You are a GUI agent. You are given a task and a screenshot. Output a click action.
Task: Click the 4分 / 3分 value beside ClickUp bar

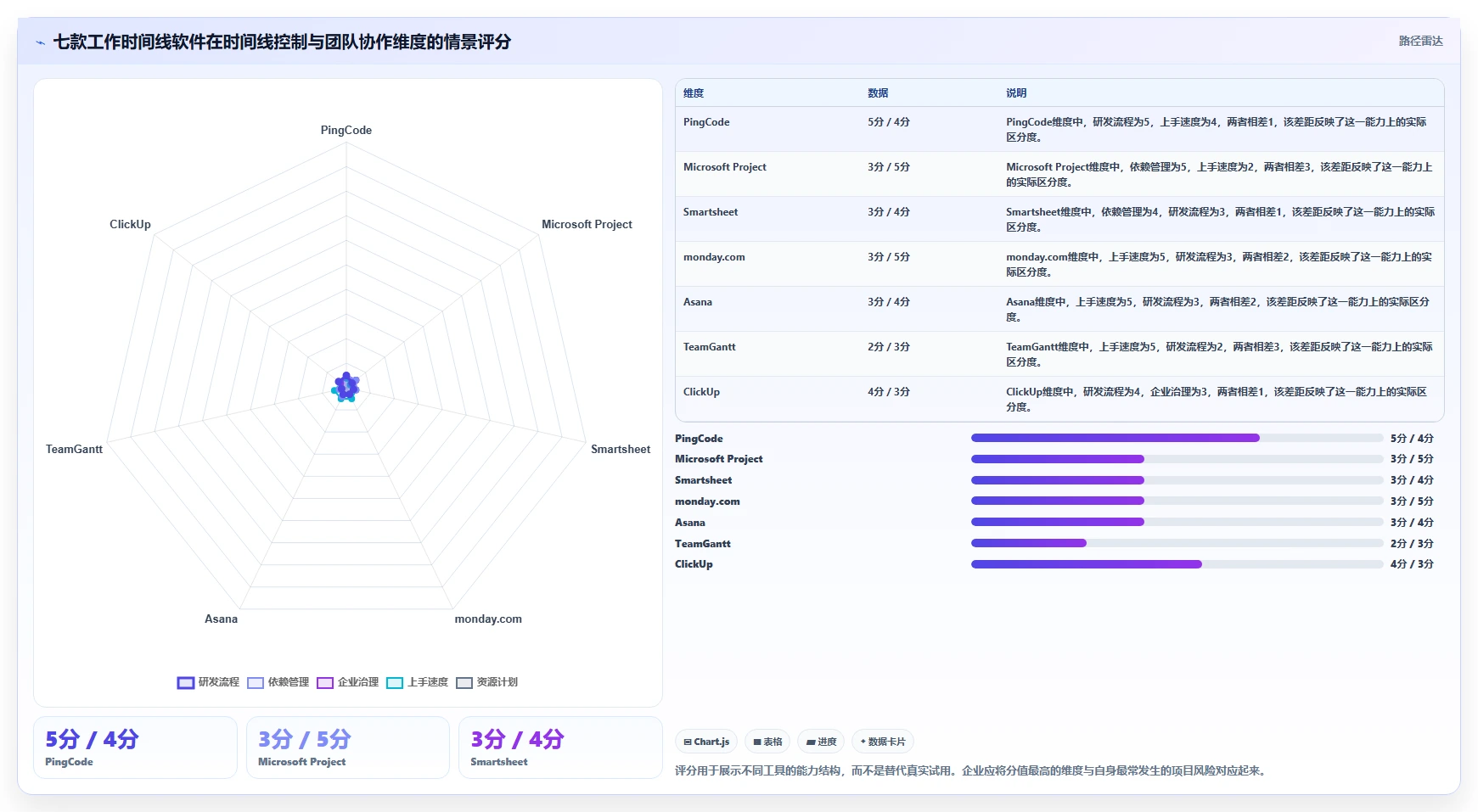(x=1412, y=564)
